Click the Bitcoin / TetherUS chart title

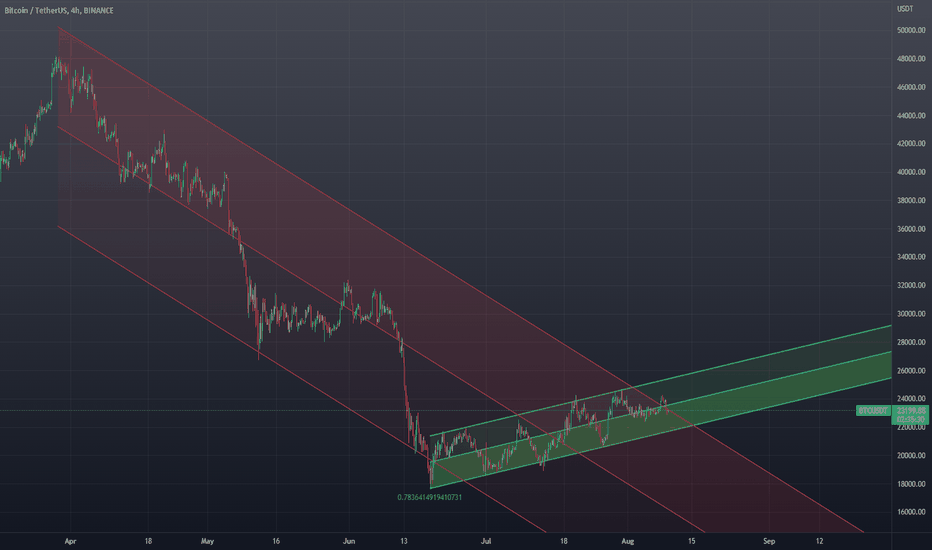(x=58, y=11)
